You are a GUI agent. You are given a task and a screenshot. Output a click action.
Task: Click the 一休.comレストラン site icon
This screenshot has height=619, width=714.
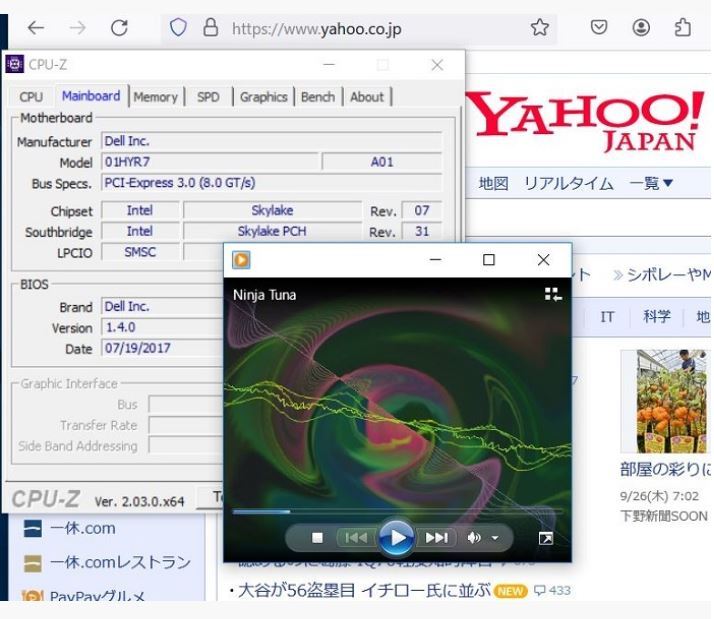32,563
